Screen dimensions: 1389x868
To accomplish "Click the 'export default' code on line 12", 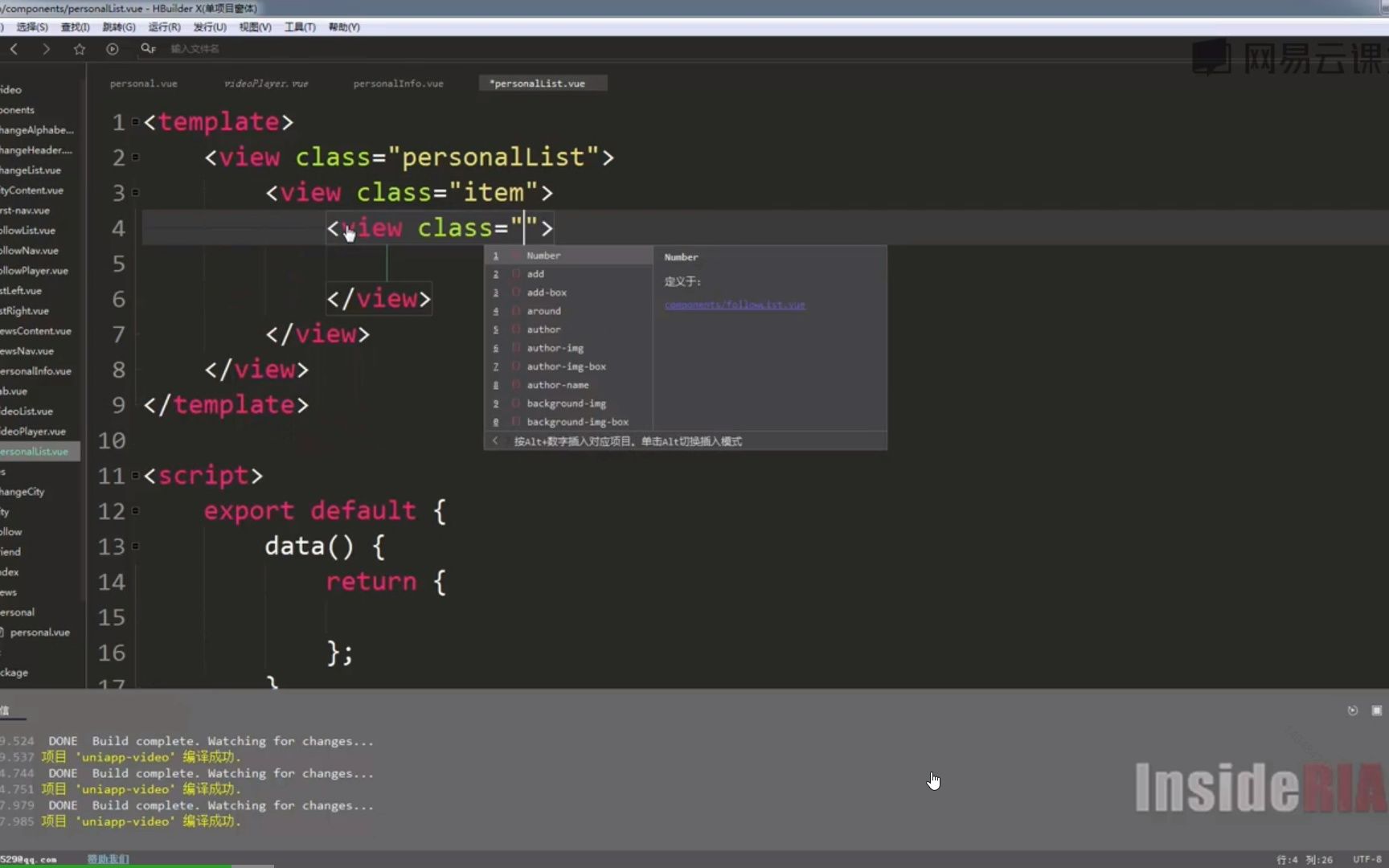I will pyautogui.click(x=309, y=511).
